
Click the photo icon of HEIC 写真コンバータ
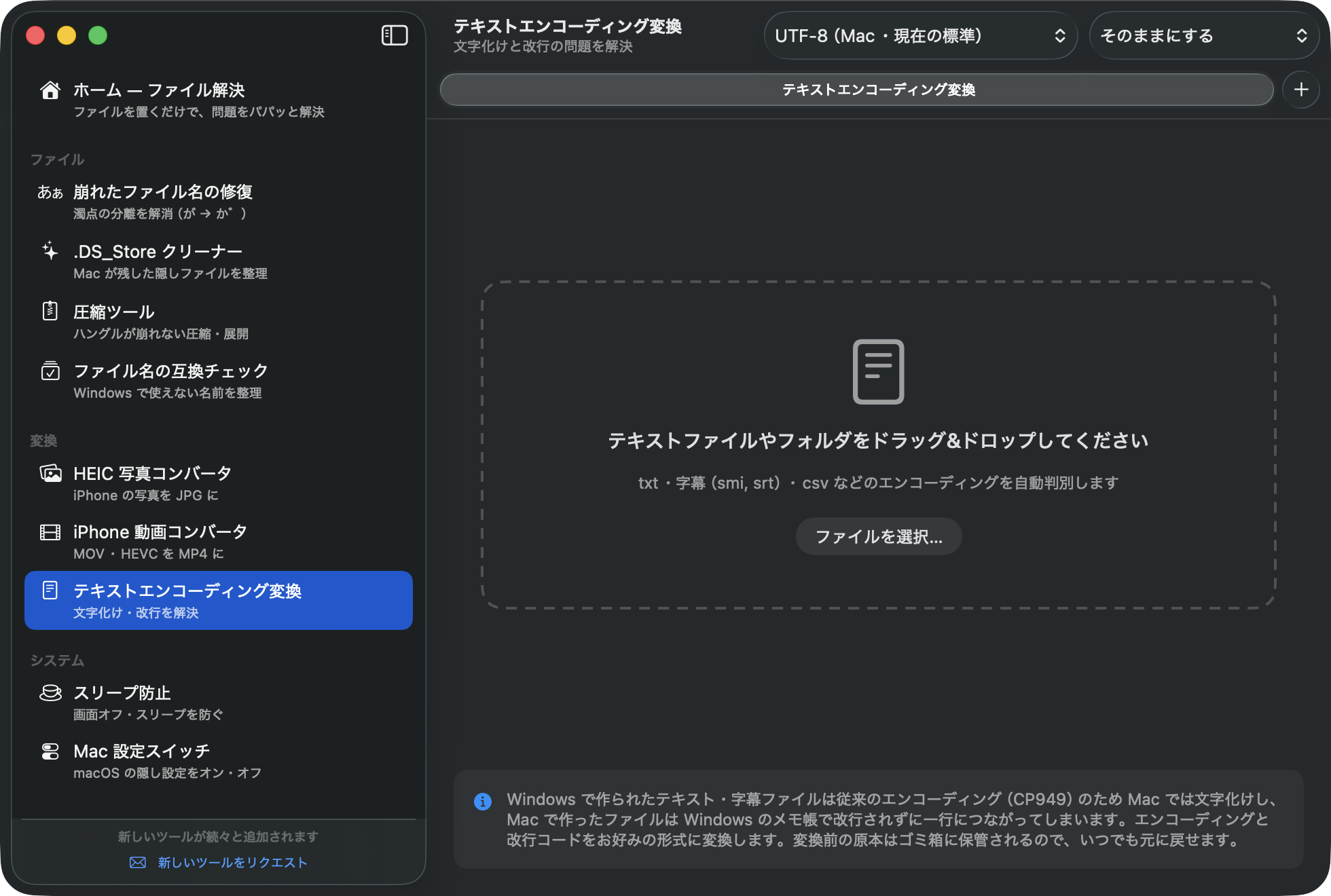(50, 473)
